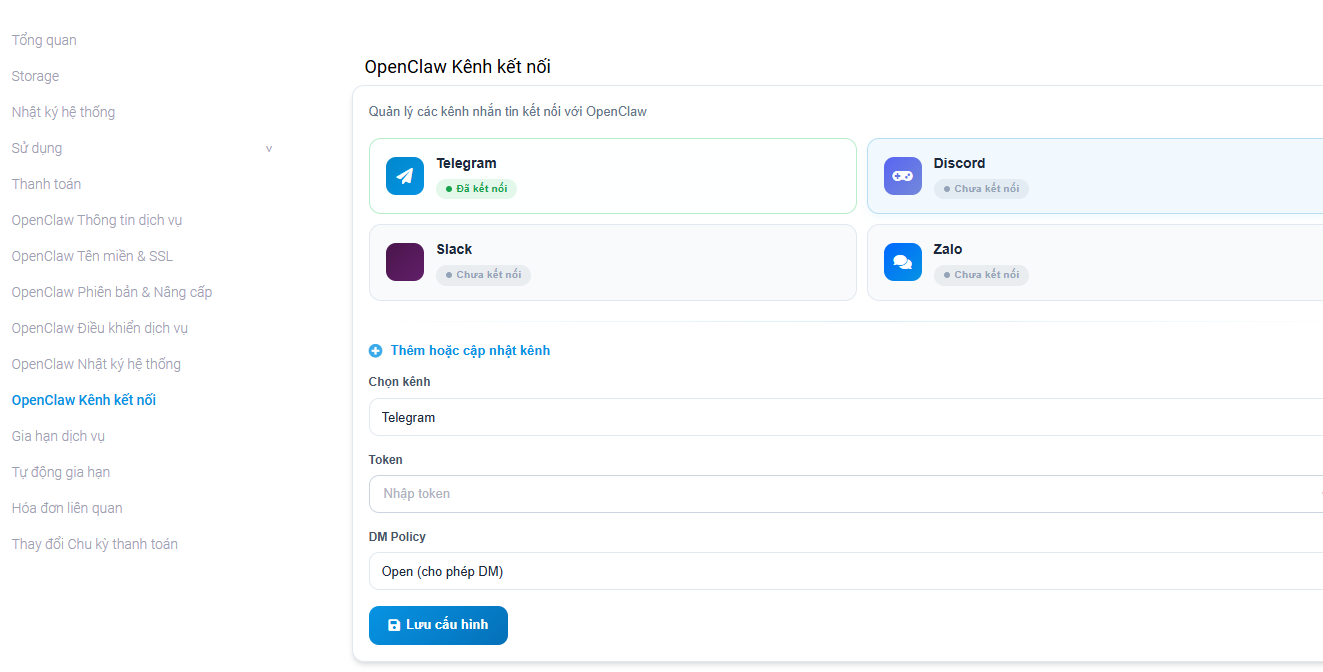Viewport: 1323px width, 672px height.
Task: Click the Zalo chat bubble icon
Action: point(902,261)
